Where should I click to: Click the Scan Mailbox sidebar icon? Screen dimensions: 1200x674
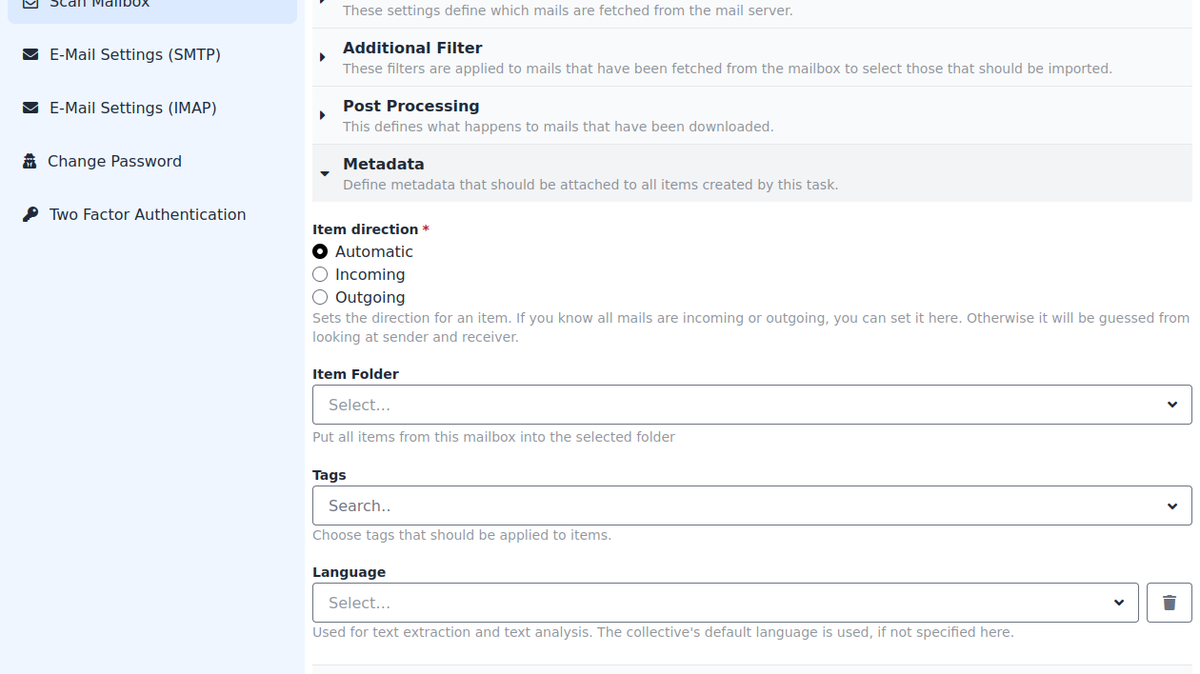coord(30,3)
